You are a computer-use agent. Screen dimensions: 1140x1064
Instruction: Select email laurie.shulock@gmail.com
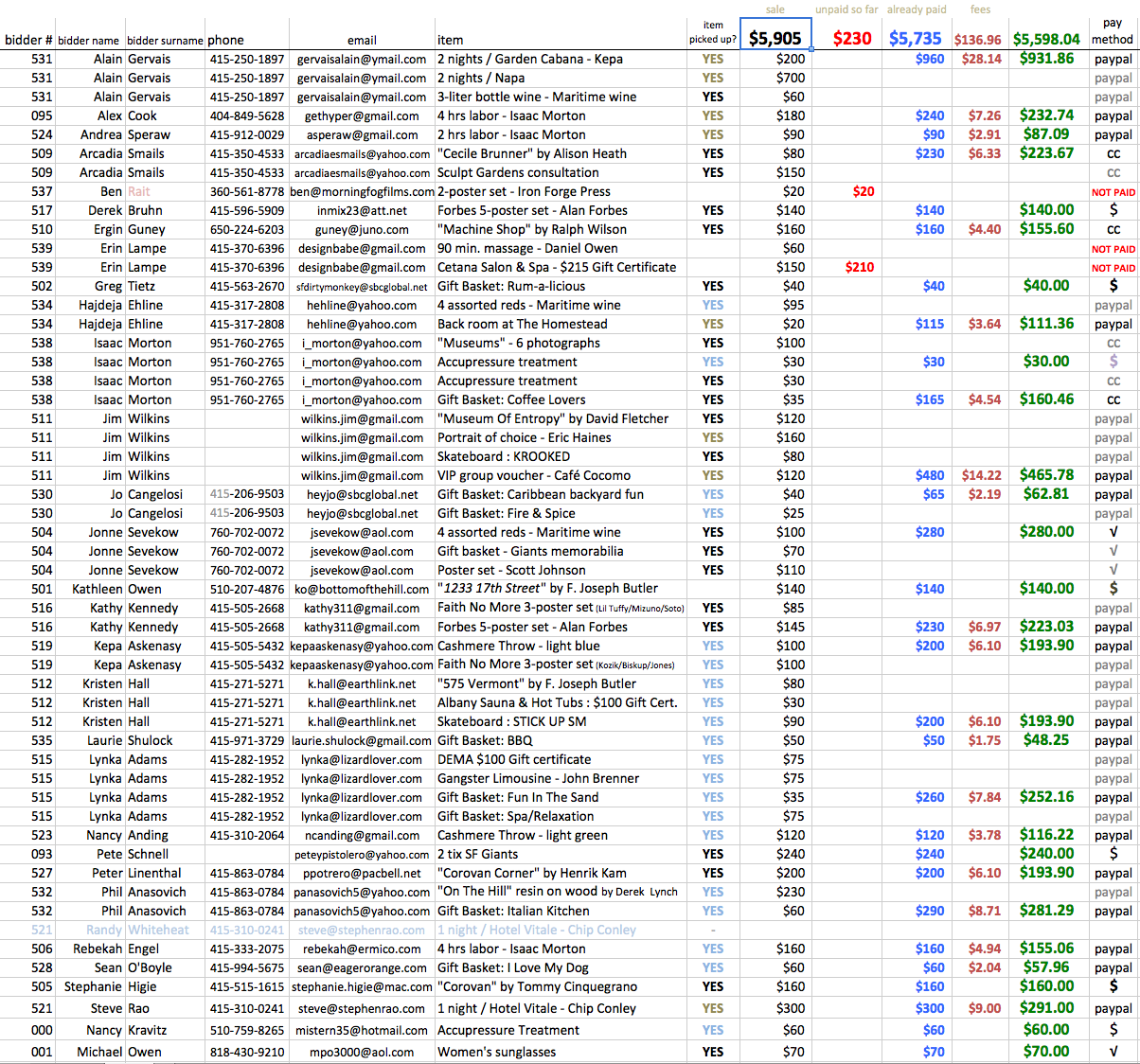pyautogui.click(x=362, y=740)
